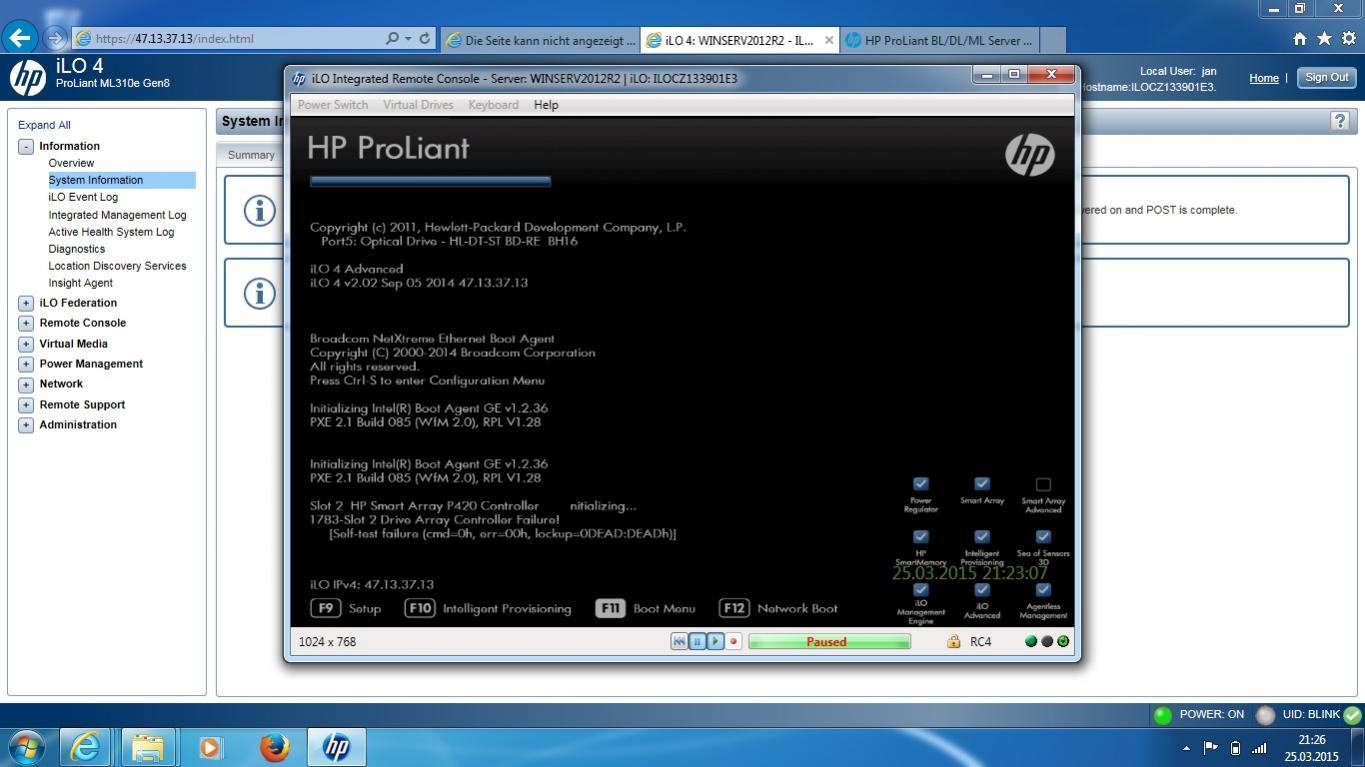Viewport: 1365px width, 767px height.
Task: Switch to HP ProLiant BL/DL/ML Server tab
Action: coord(940,40)
